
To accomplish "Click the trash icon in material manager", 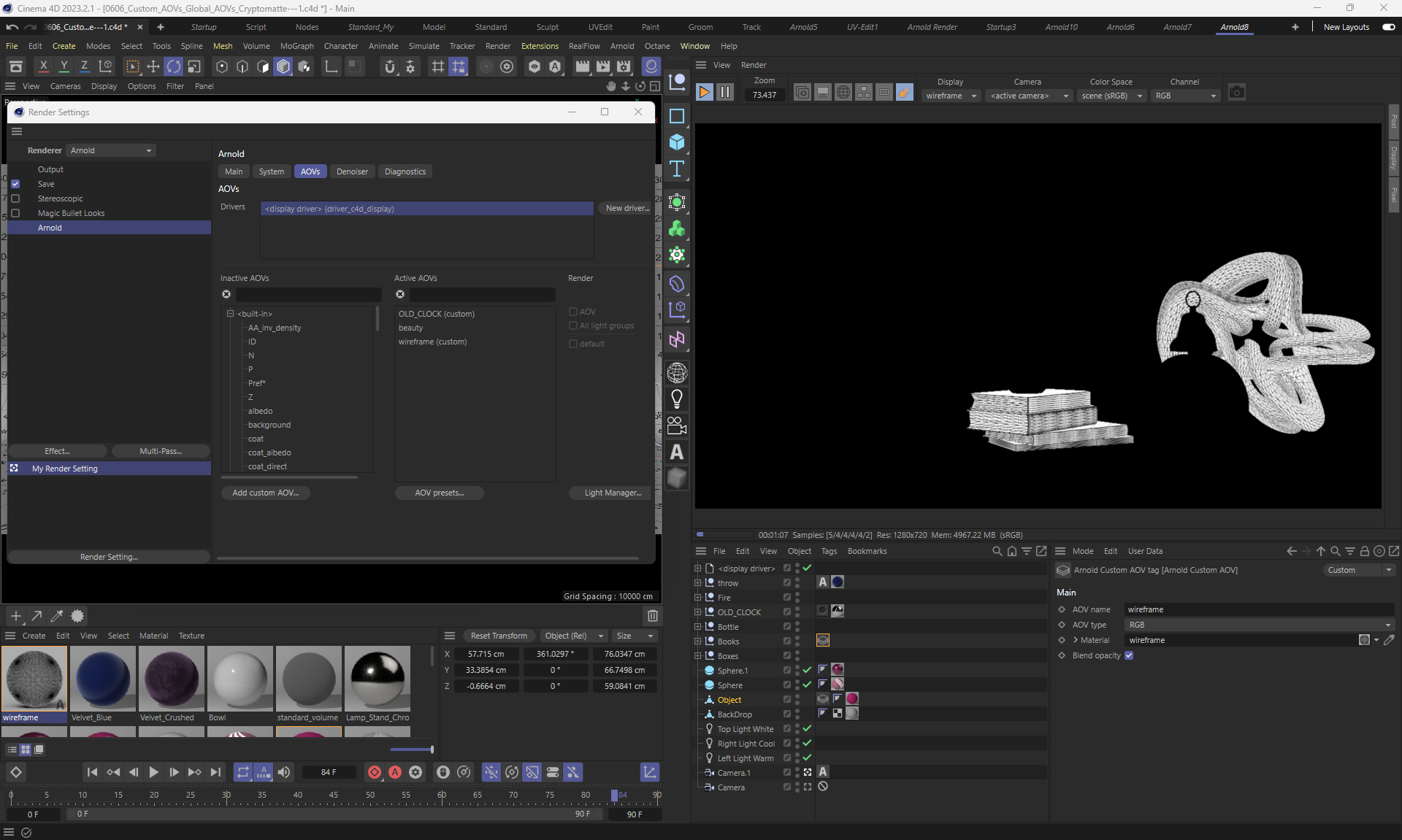I will pos(652,616).
